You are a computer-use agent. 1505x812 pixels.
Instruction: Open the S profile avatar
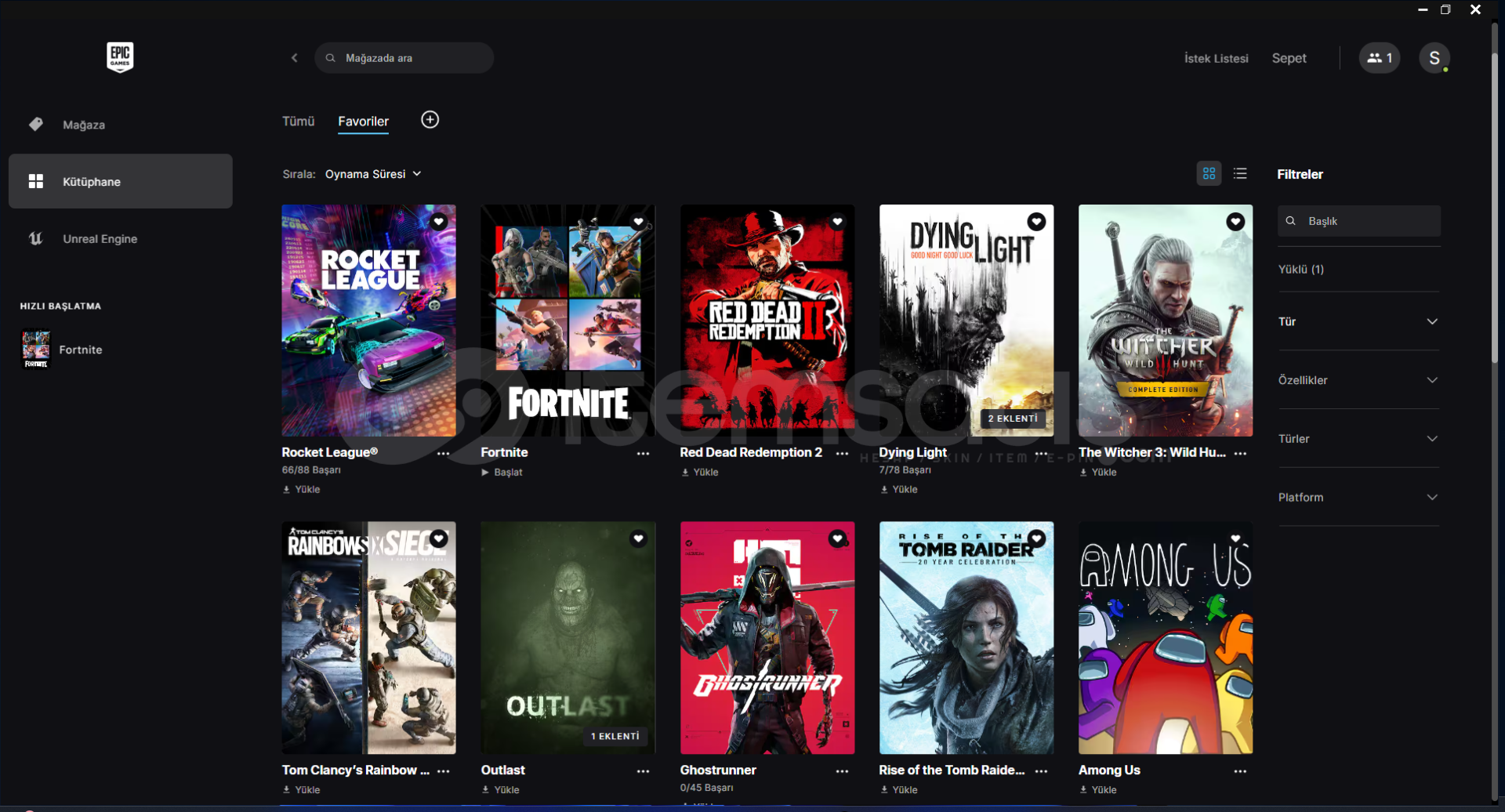click(1434, 58)
